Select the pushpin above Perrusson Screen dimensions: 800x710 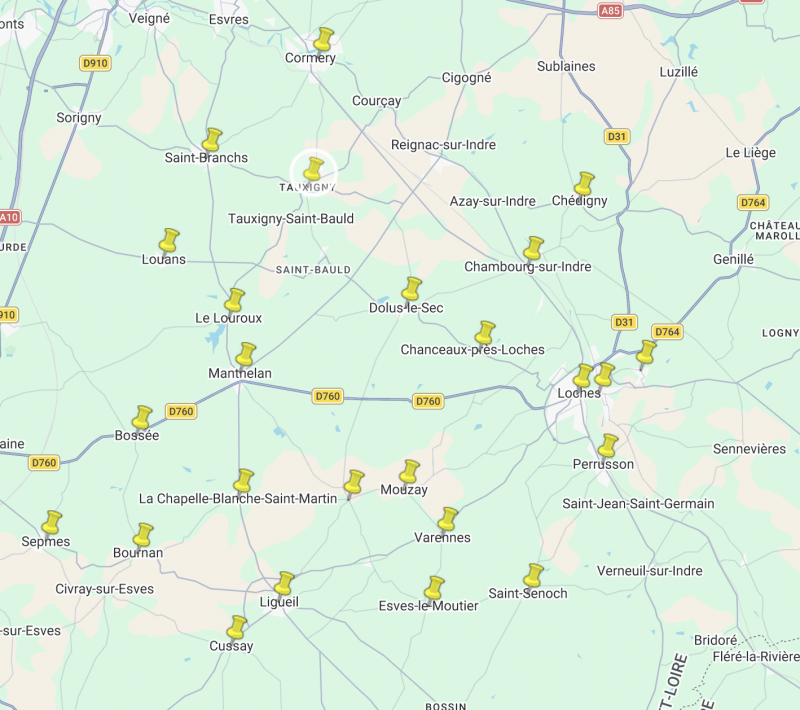point(608,446)
